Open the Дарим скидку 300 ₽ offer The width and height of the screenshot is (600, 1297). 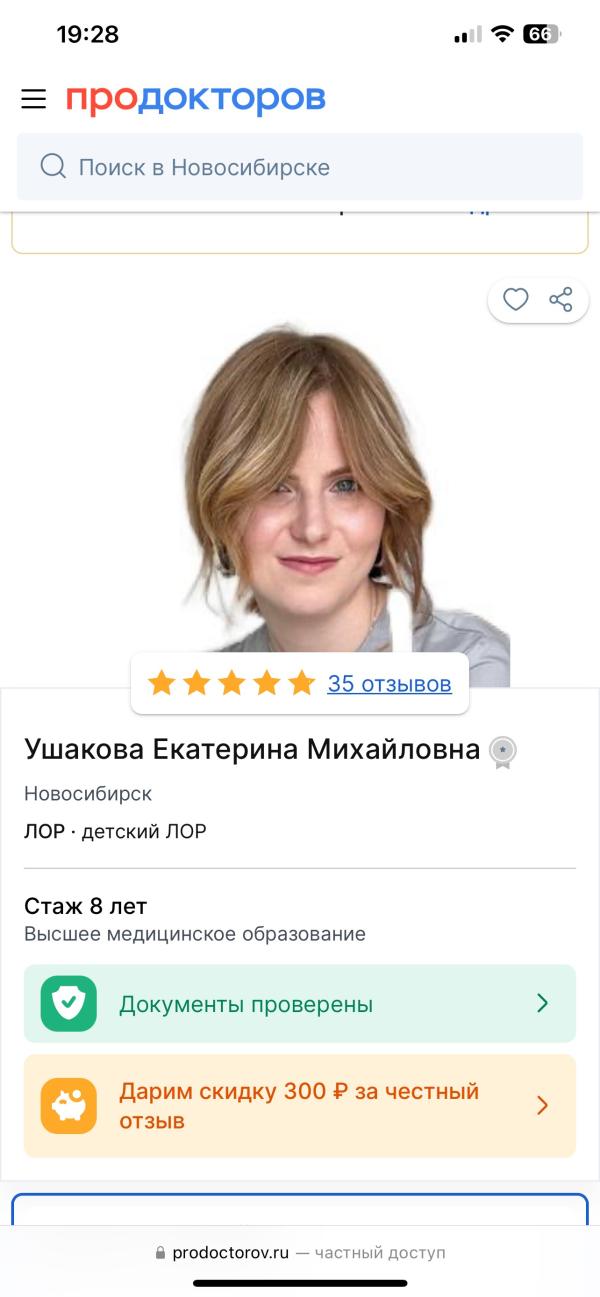click(300, 1106)
